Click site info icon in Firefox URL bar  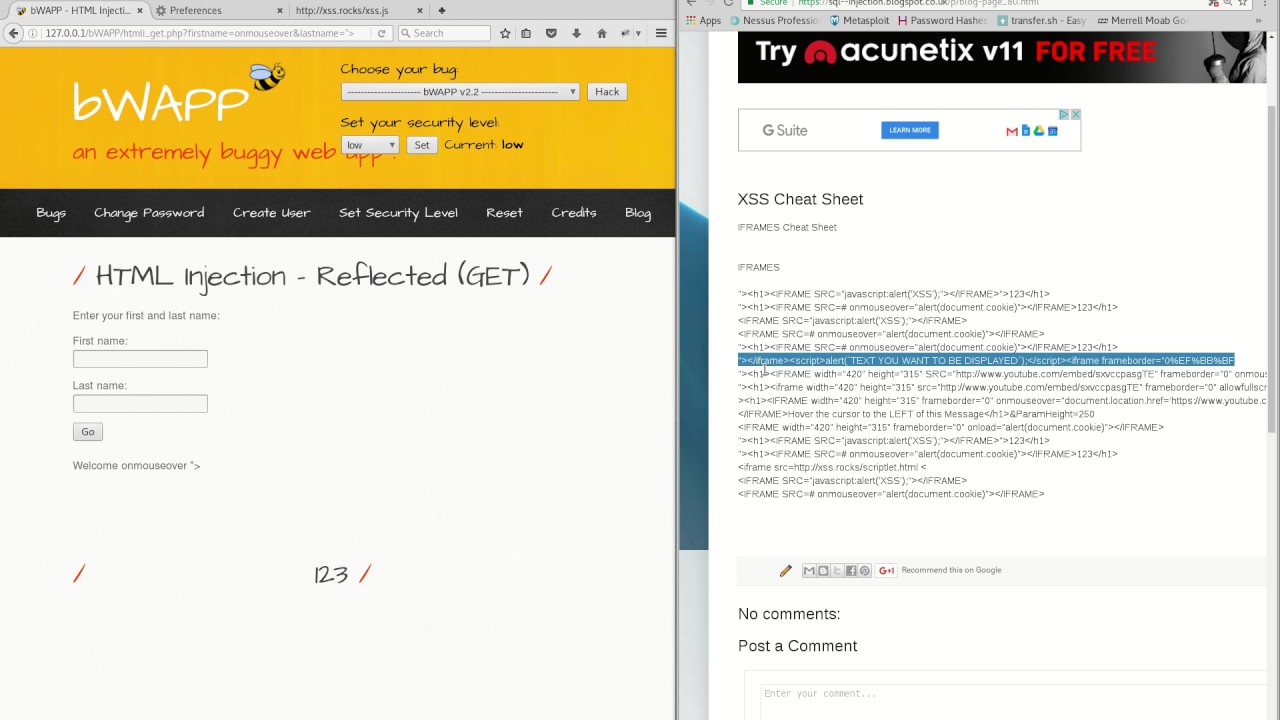34,33
